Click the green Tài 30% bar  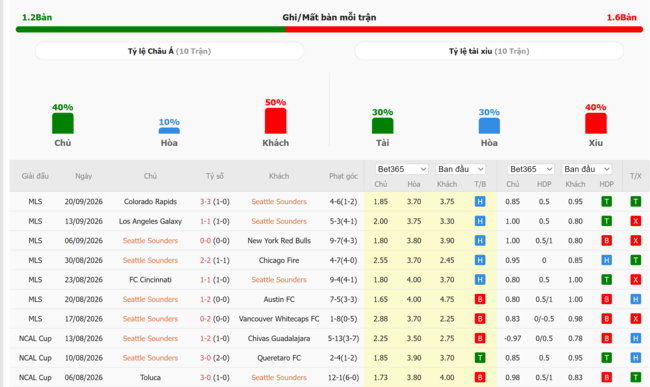[383, 126]
